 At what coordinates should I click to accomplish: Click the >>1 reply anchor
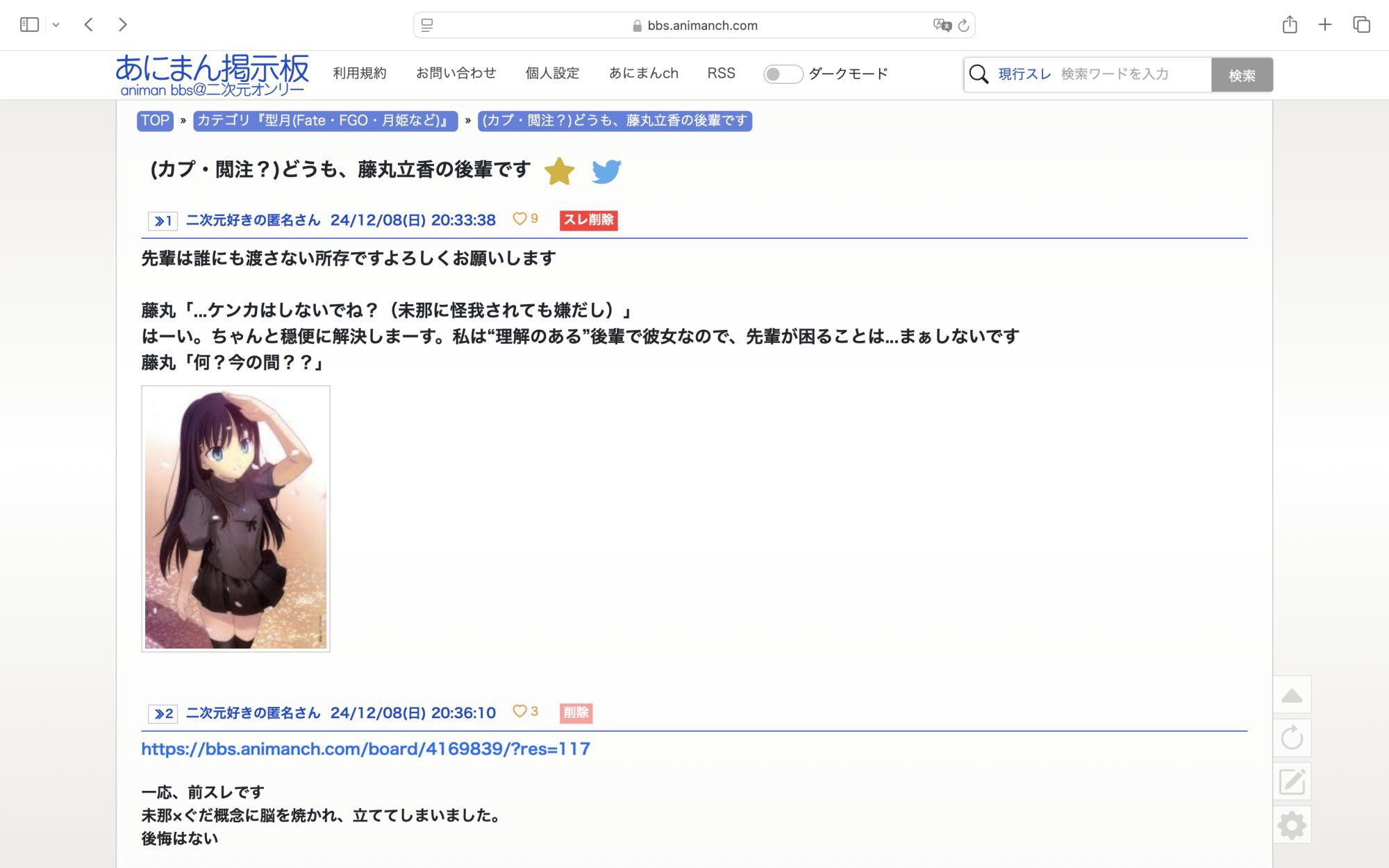click(x=163, y=221)
